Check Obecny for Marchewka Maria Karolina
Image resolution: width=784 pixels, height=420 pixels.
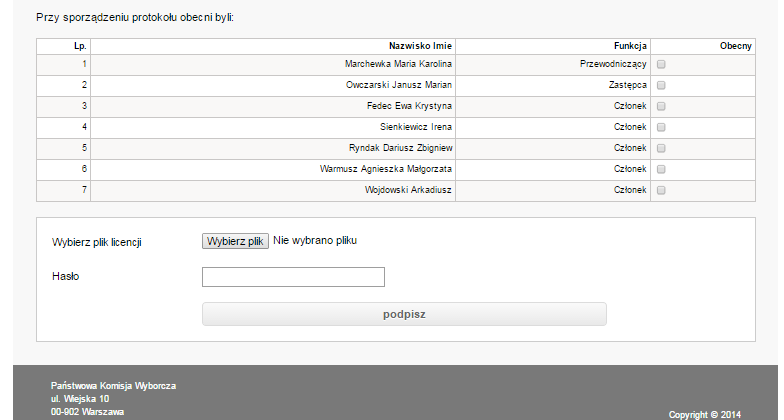coord(661,64)
